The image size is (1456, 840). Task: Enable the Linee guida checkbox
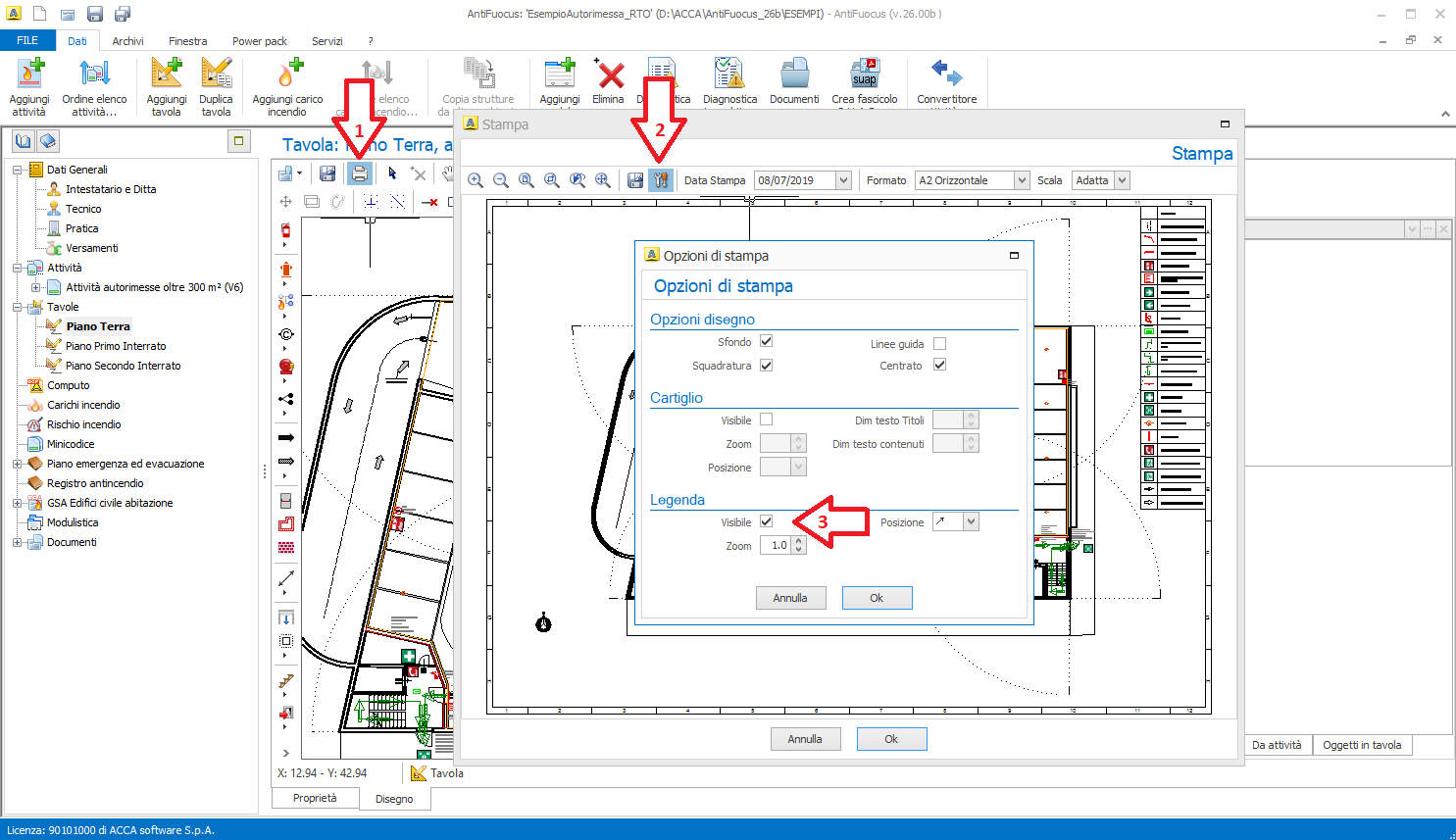939,343
